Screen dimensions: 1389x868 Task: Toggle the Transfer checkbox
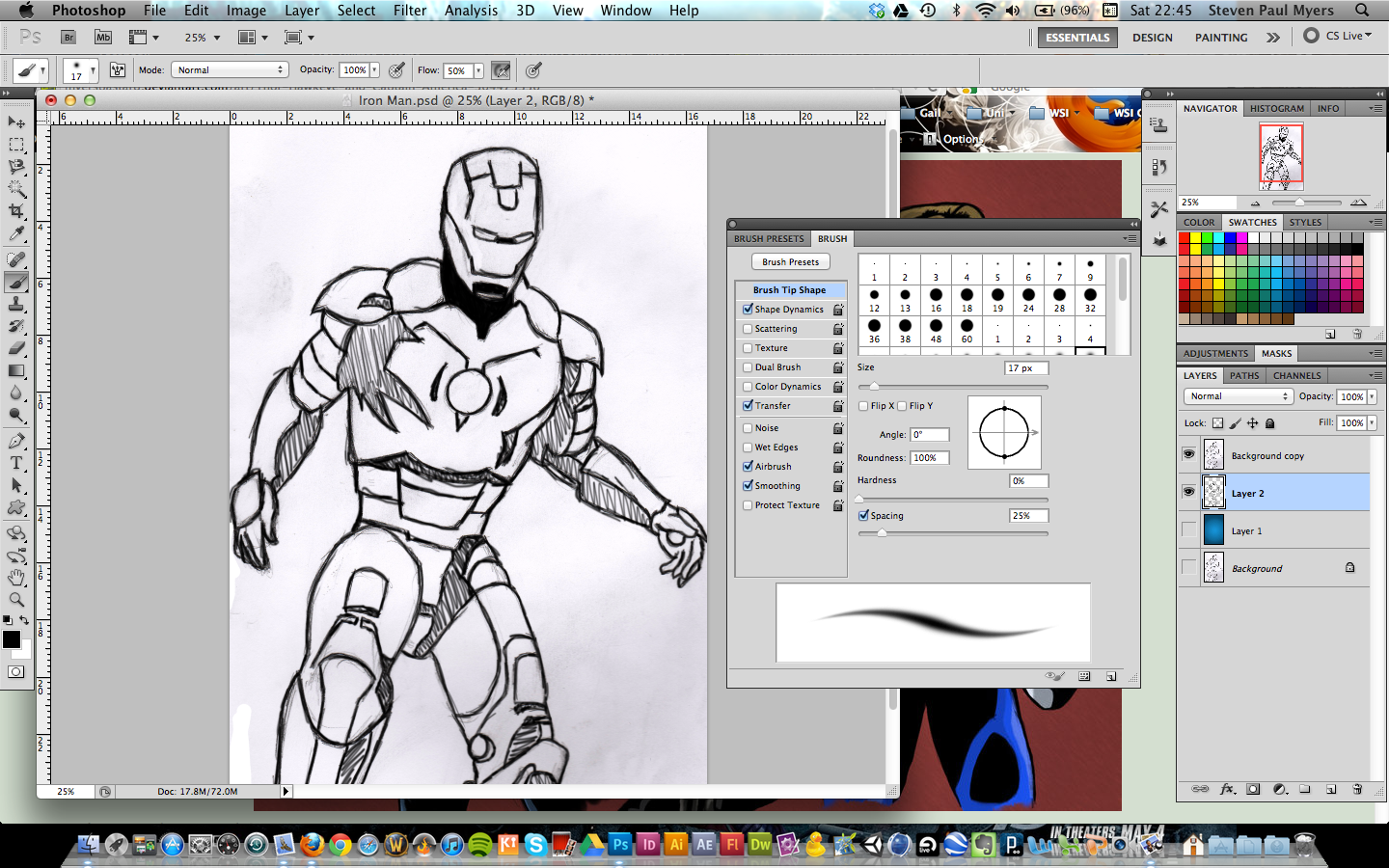coord(748,406)
